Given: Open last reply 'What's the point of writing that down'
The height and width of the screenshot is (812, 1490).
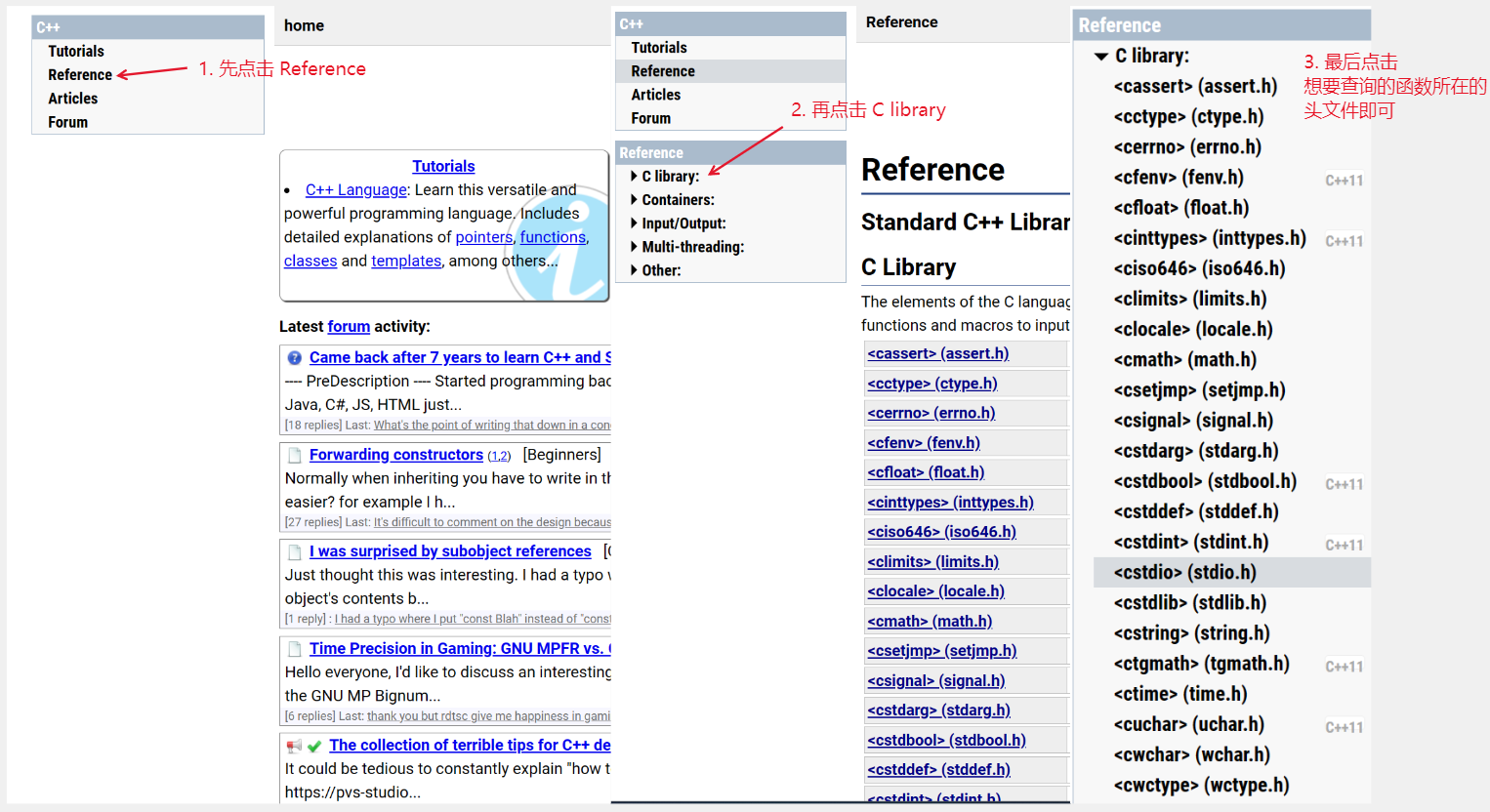Looking at the screenshot, I should point(492,425).
